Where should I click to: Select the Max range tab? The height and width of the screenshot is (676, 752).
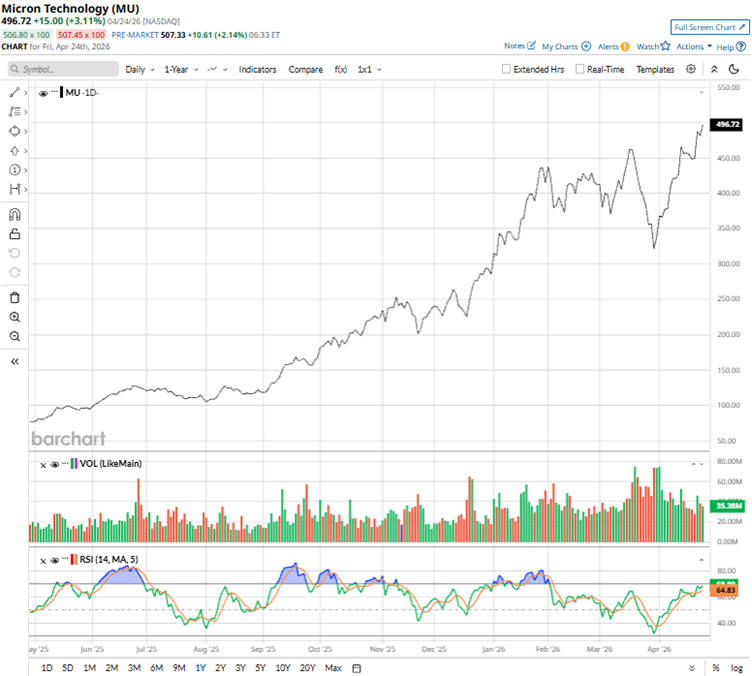pos(333,668)
